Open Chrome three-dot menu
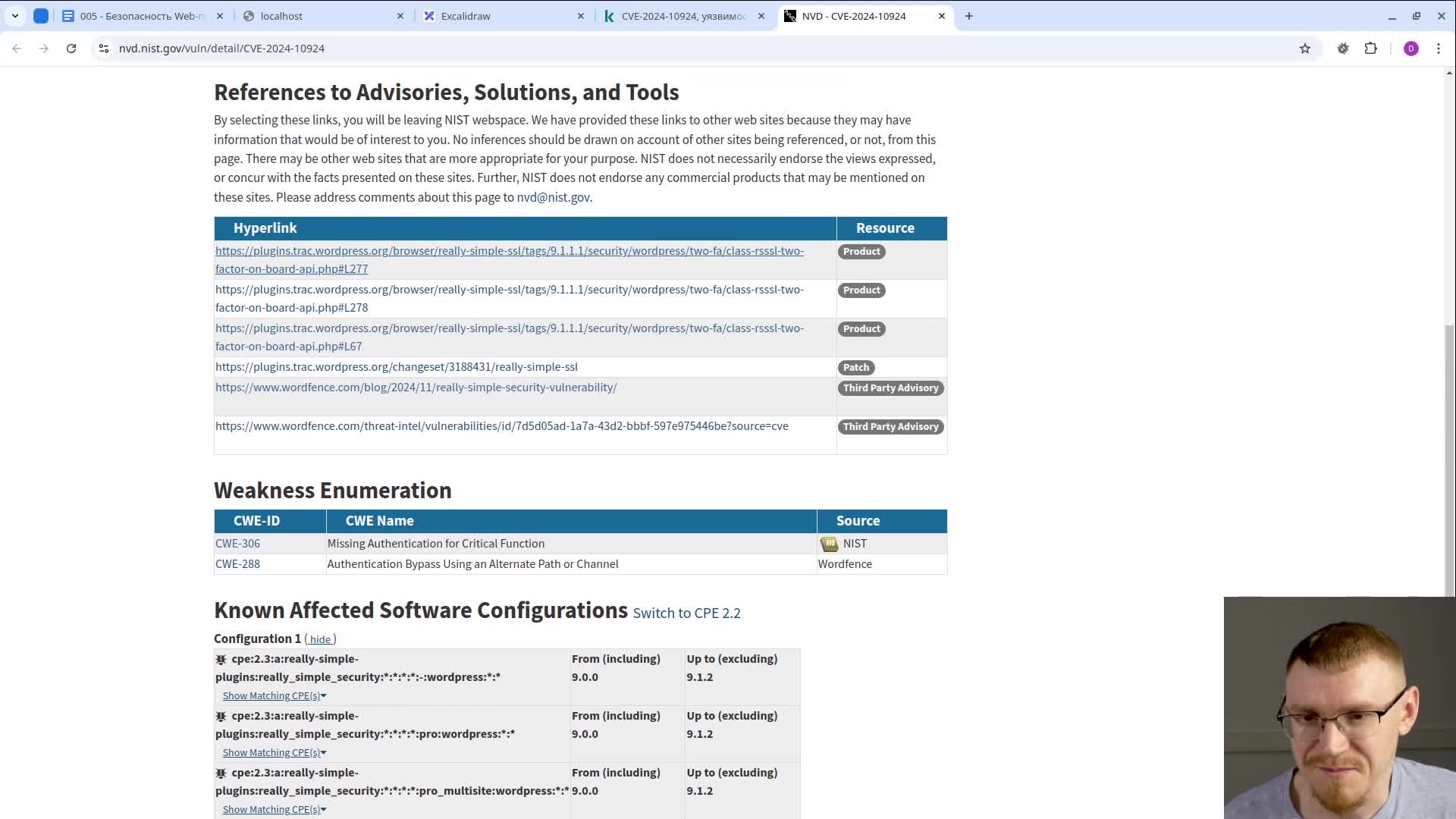1456x819 pixels. (x=1438, y=49)
